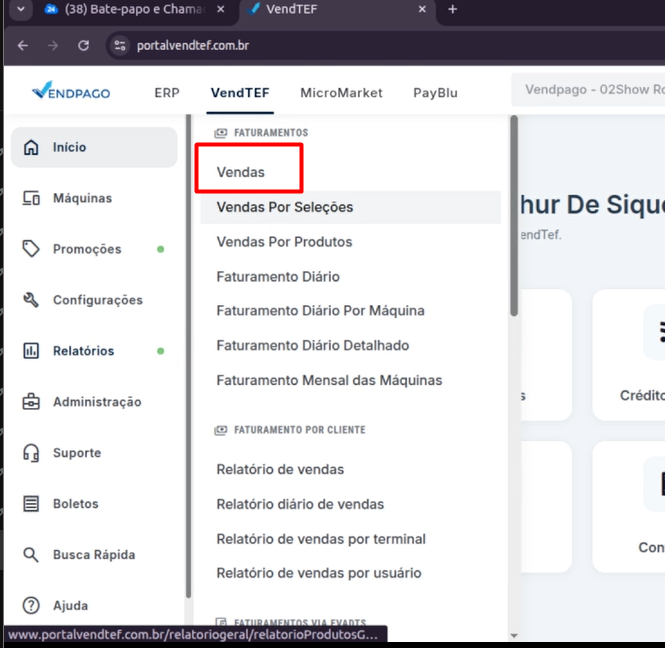
Task: Click the Início home icon
Action: [x=31, y=147]
